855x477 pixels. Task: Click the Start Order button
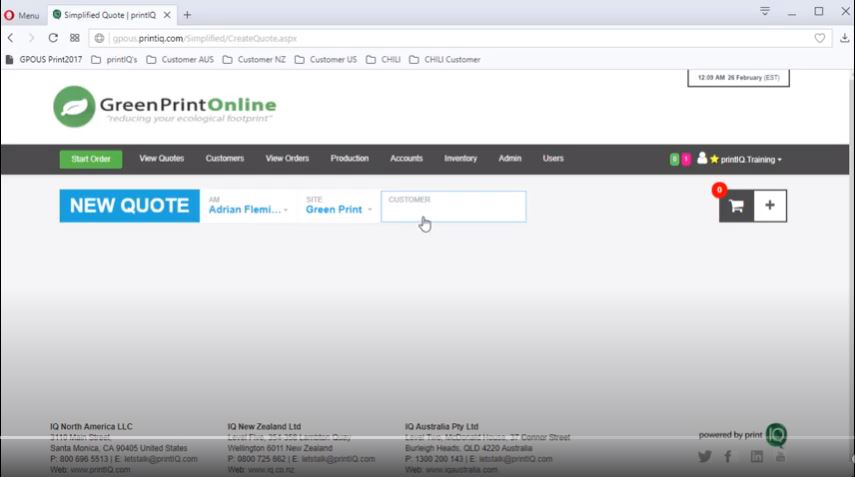[91, 159]
